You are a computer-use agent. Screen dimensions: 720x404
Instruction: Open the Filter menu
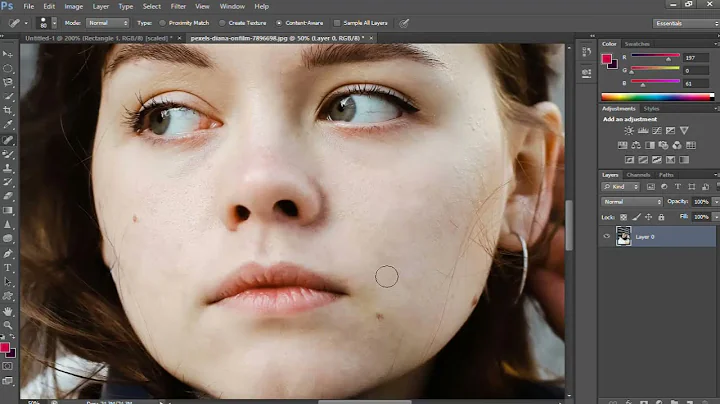[x=178, y=6]
